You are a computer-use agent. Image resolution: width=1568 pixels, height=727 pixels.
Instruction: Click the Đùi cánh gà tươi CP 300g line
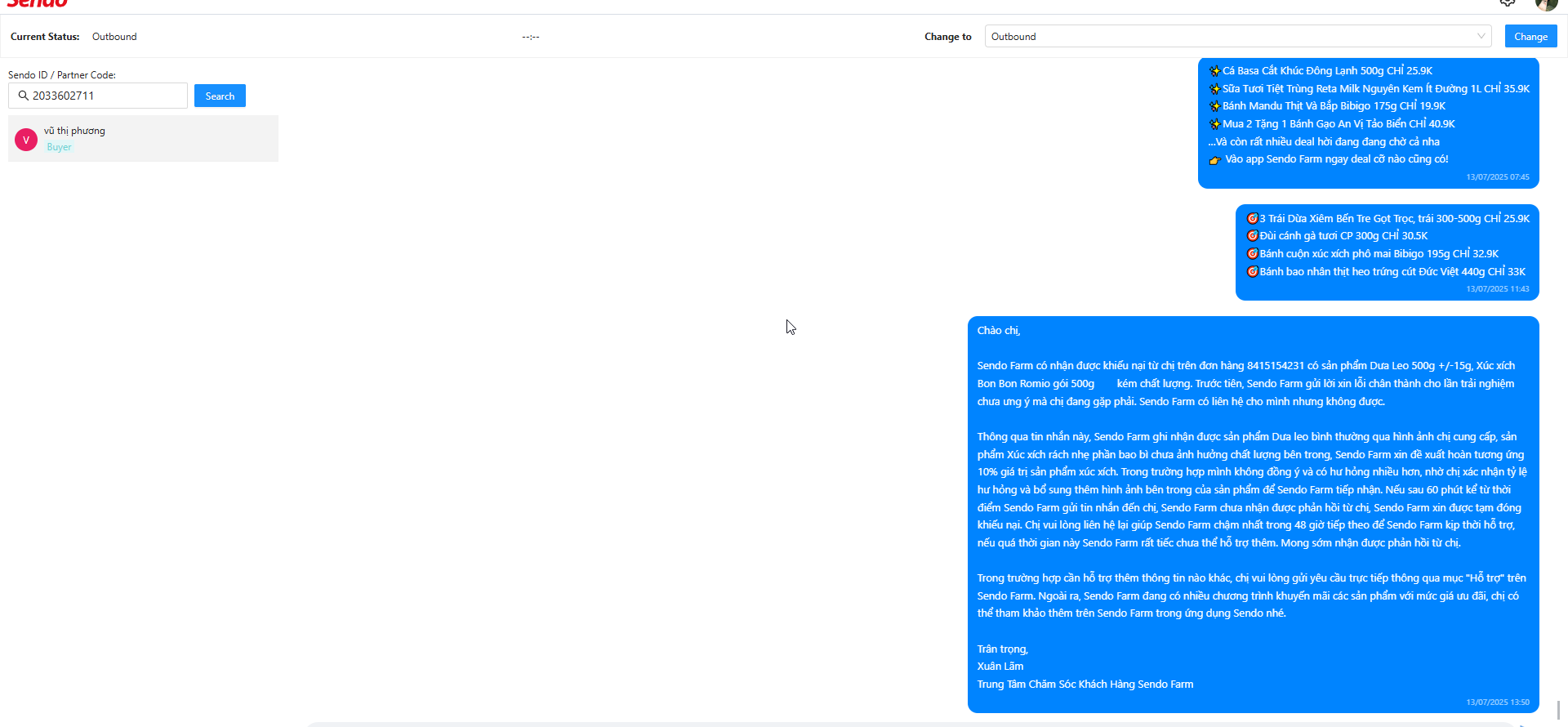tap(1337, 236)
